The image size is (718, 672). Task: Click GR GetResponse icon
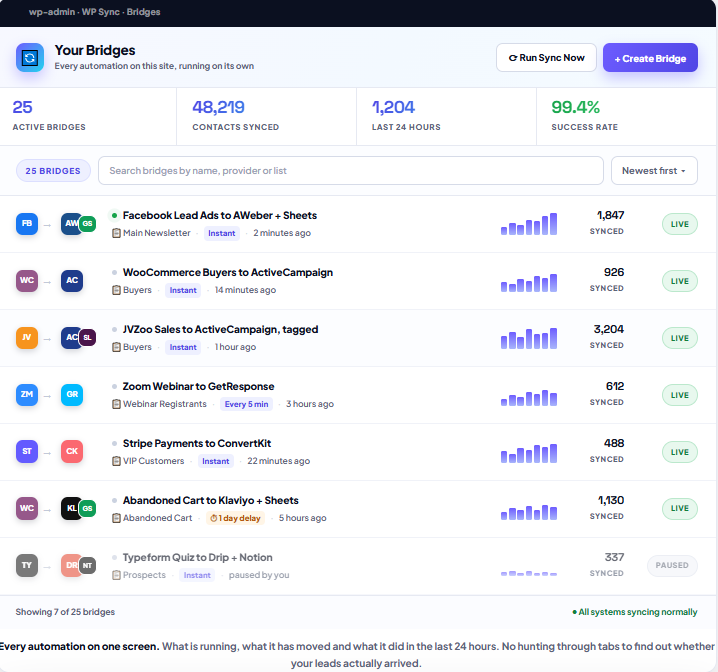click(x=72, y=395)
